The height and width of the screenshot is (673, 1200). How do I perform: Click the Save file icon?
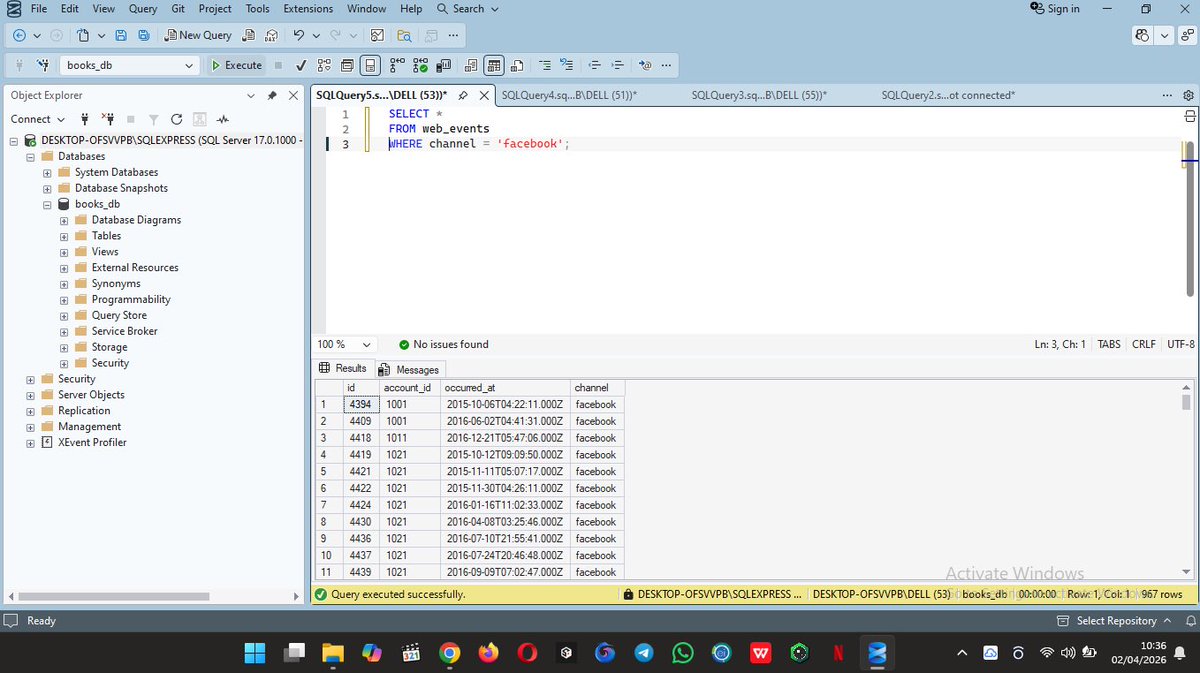pyautogui.click(x=121, y=35)
